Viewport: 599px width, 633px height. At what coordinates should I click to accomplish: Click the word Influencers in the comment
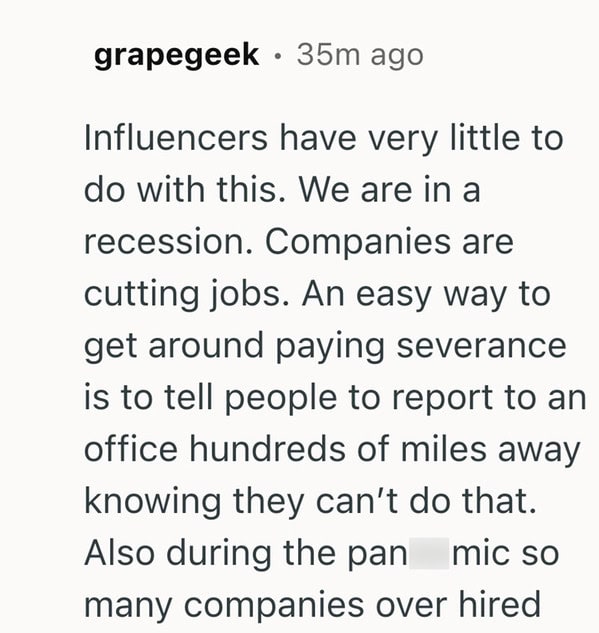(176, 138)
